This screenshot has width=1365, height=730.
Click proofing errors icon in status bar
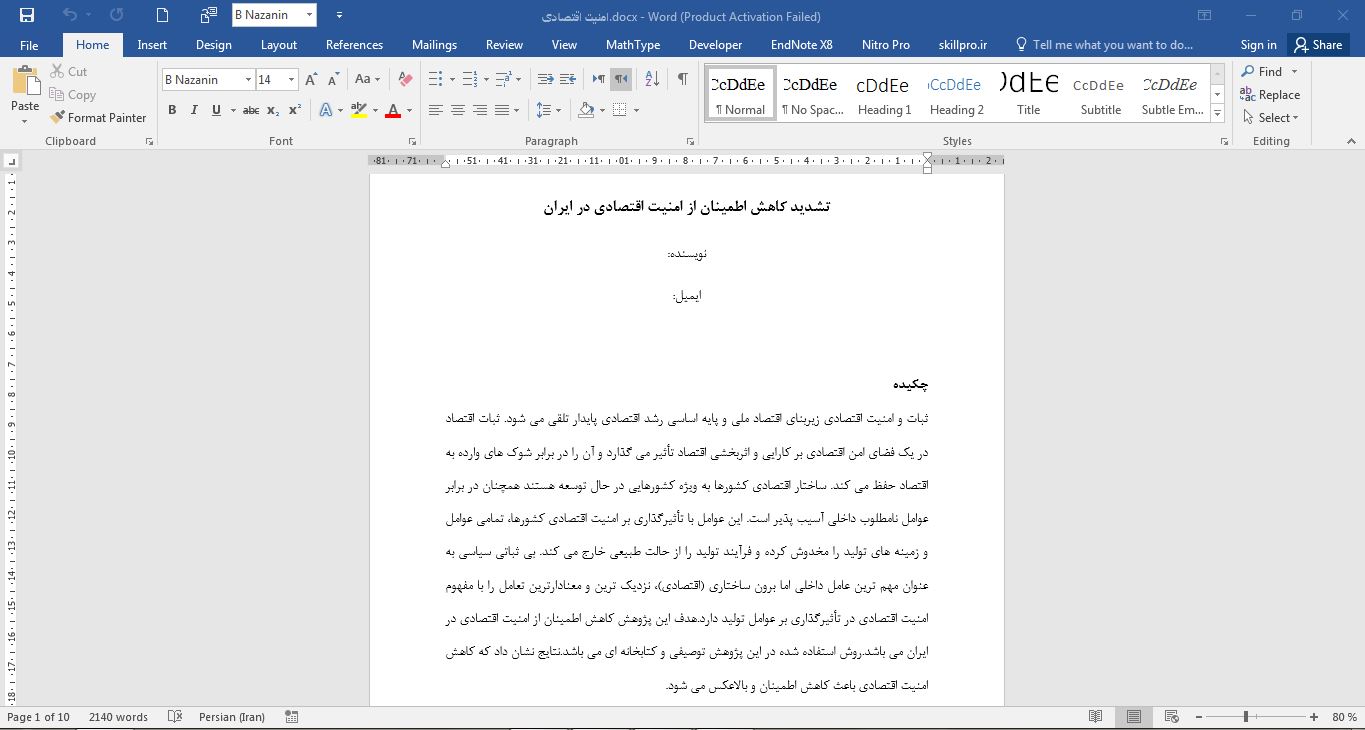pos(175,717)
